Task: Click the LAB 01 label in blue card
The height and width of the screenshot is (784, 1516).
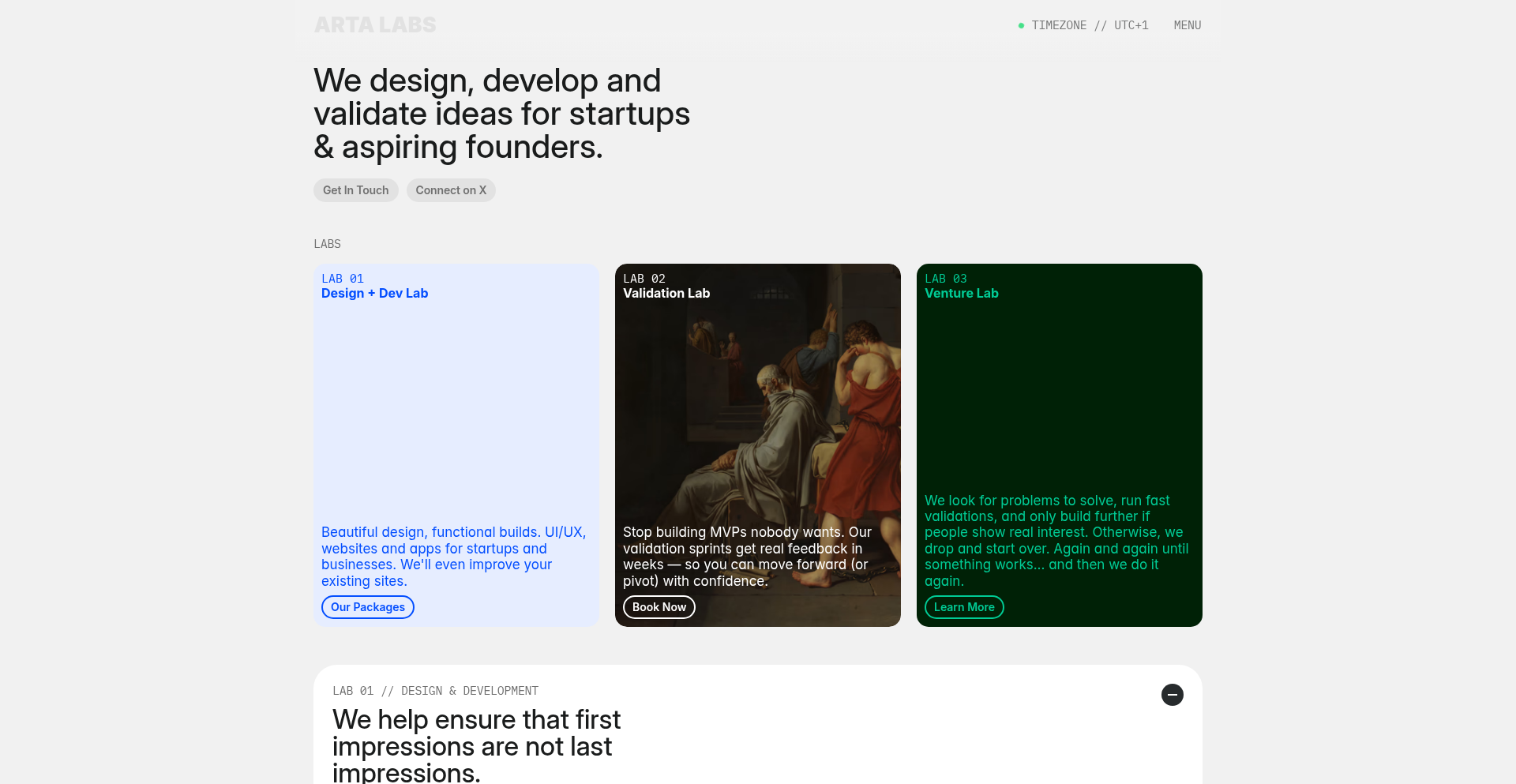Action: [x=343, y=279]
